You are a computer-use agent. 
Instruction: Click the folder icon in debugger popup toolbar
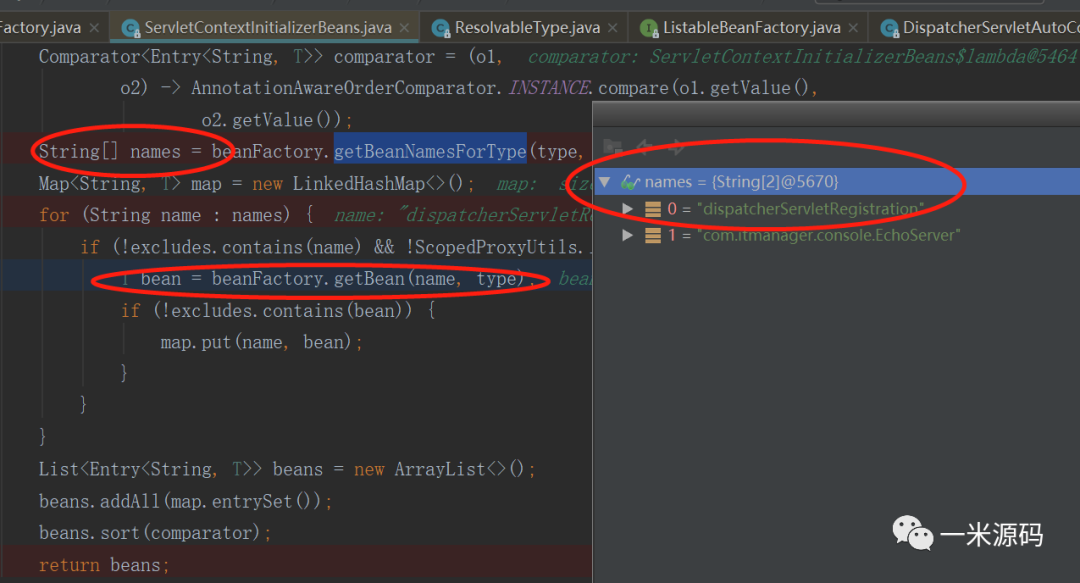point(612,147)
